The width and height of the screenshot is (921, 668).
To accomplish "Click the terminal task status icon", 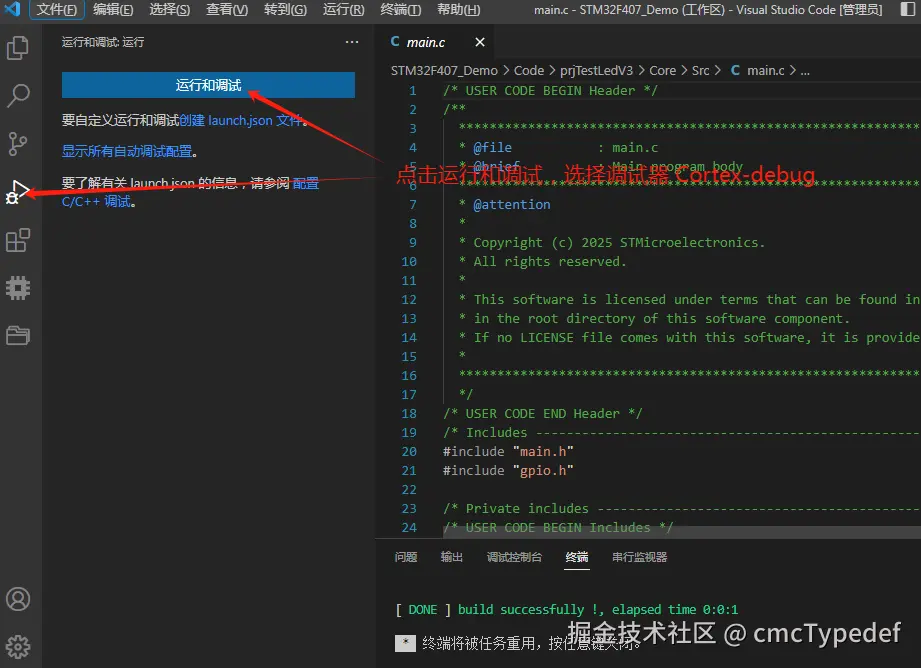I will pos(405,643).
